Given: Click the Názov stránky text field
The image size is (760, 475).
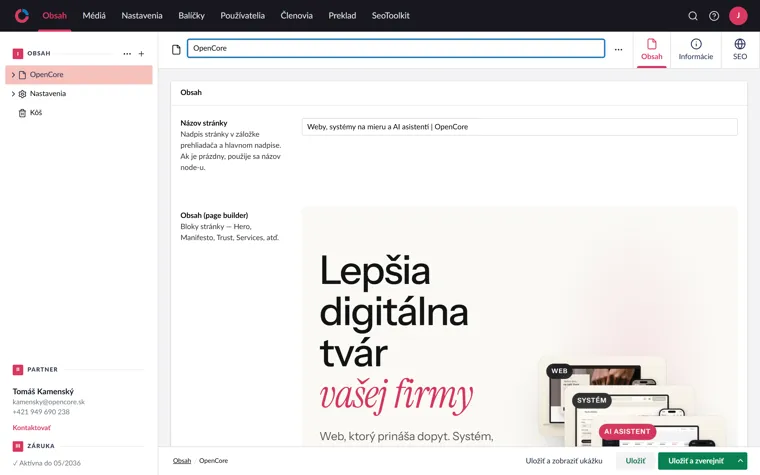Looking at the screenshot, I should [520, 127].
